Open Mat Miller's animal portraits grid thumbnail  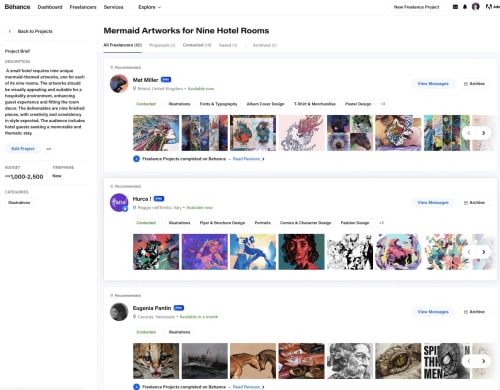pos(350,133)
